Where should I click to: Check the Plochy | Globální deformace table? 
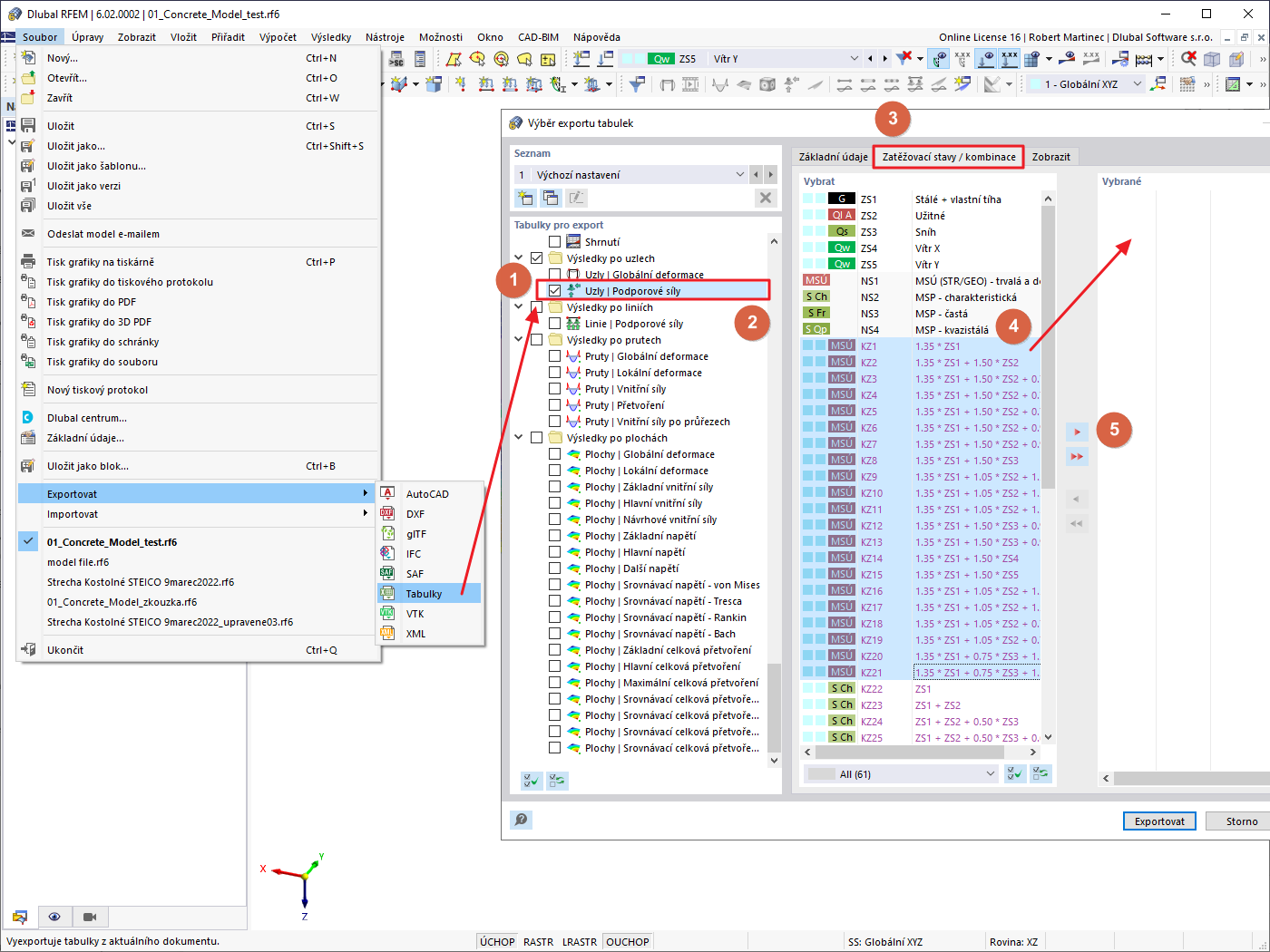553,453
